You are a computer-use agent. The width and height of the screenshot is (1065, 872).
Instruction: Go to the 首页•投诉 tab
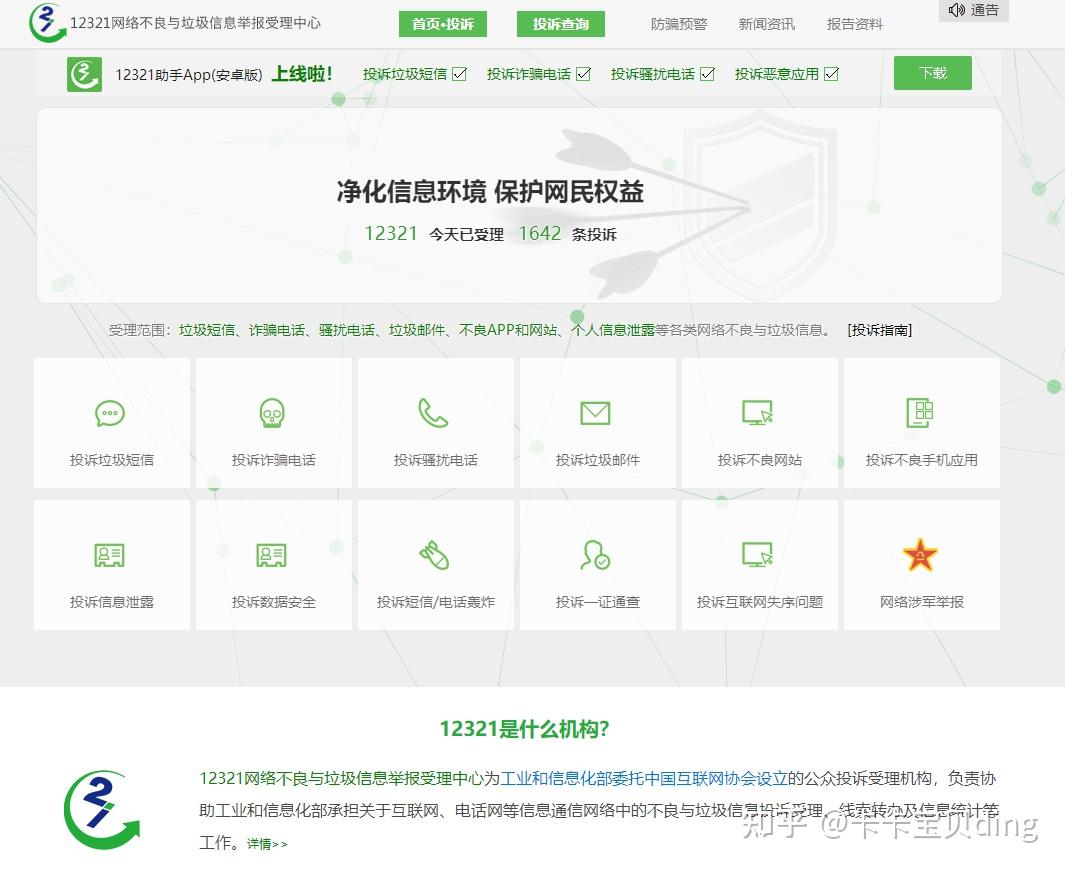[x=443, y=24]
